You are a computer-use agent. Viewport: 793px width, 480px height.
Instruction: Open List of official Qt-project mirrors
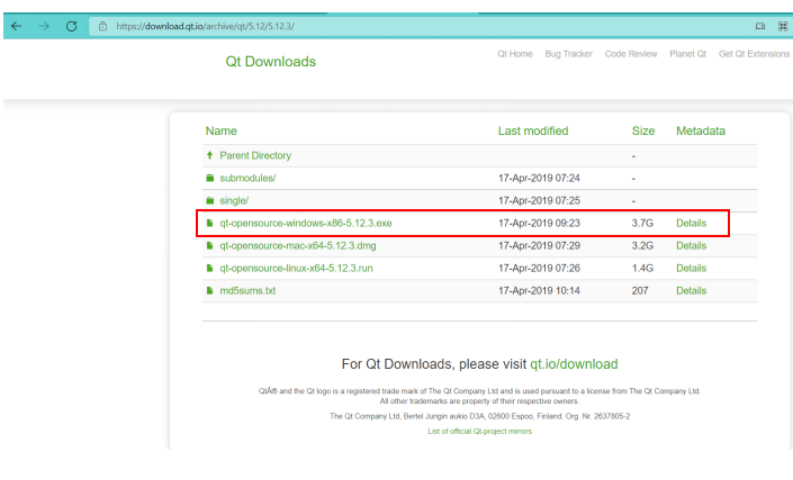(479, 431)
